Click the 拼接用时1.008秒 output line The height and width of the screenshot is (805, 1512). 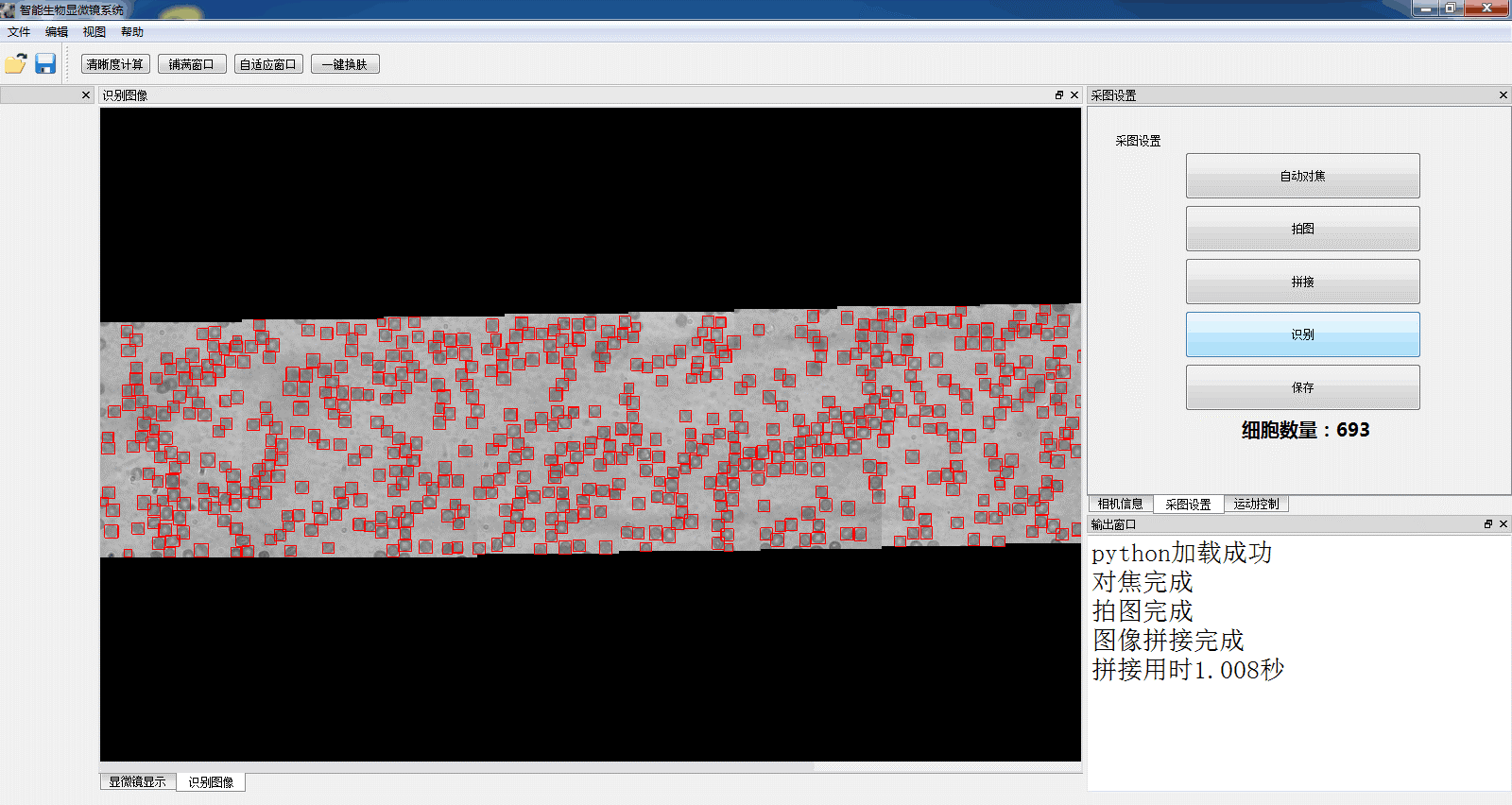point(1188,670)
